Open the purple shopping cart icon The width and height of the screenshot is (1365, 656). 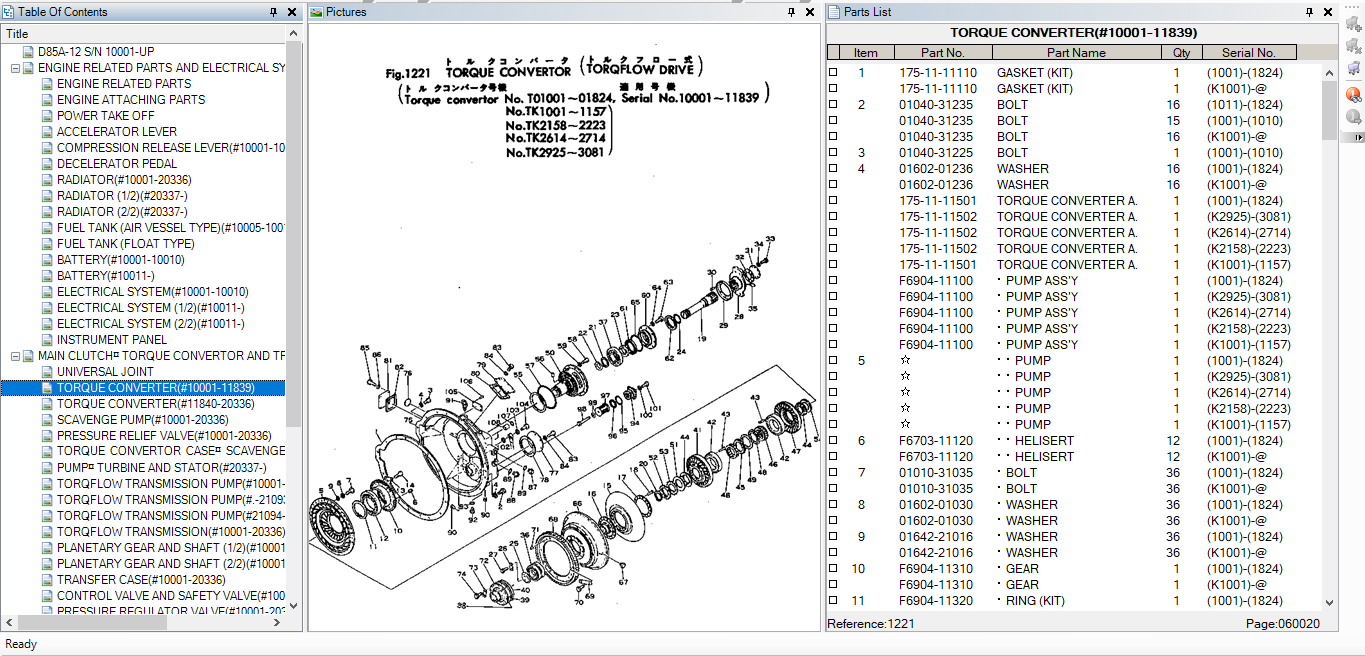(1354, 68)
